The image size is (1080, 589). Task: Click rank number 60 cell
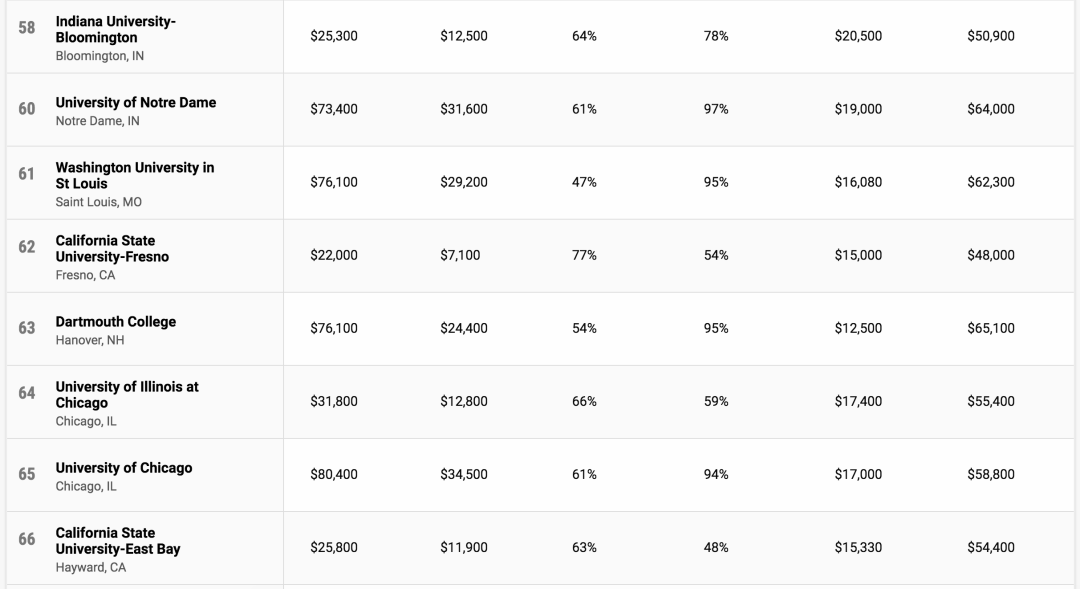pos(27,109)
